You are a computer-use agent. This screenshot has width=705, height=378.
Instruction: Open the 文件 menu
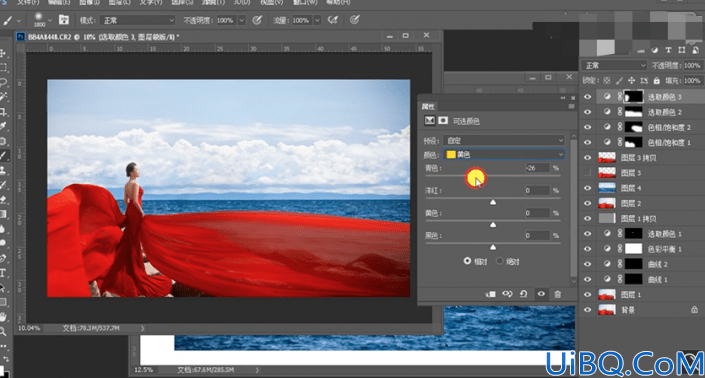[x=28, y=2]
